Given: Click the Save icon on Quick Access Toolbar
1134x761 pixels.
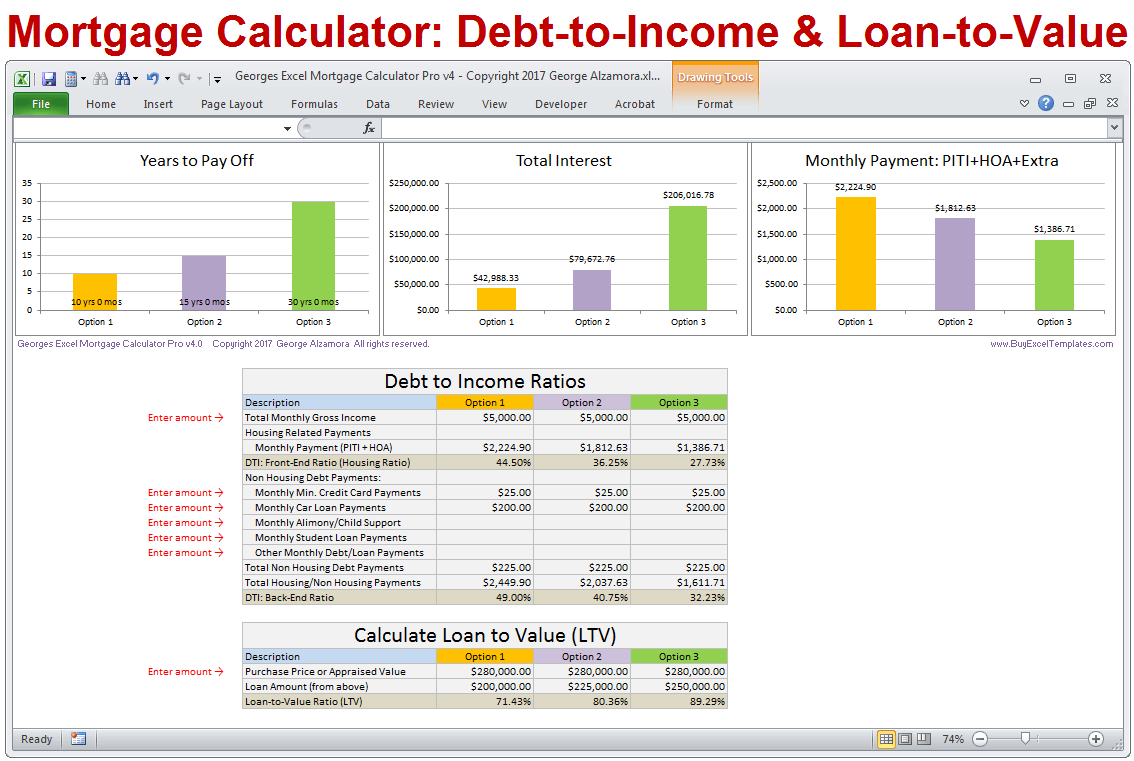Looking at the screenshot, I should coord(49,78).
